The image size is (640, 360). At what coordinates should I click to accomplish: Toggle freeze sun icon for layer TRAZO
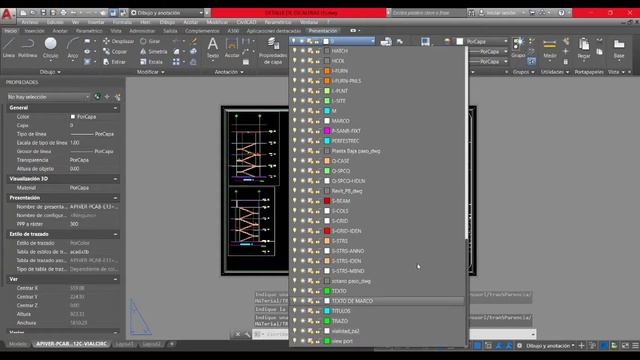point(302,321)
